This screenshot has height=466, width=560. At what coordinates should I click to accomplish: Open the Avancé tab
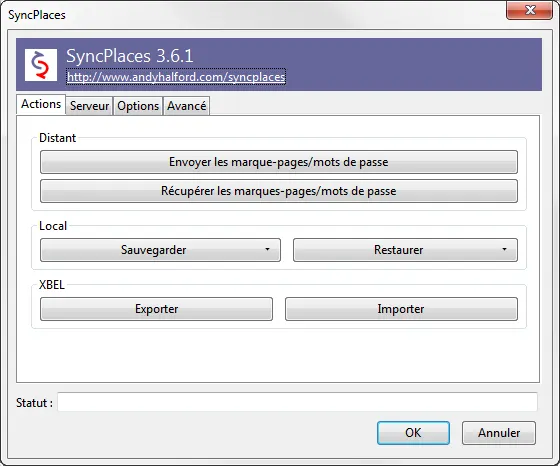point(186,106)
